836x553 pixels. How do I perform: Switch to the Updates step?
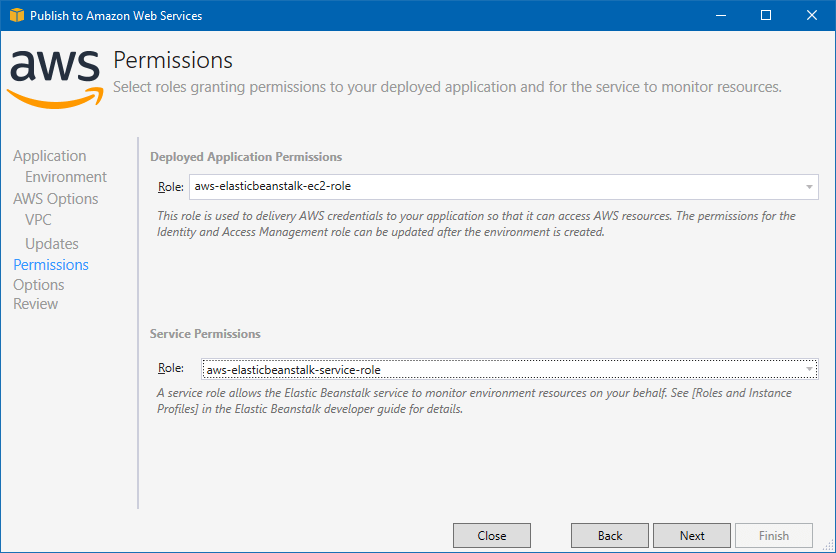pyautogui.click(x=52, y=244)
